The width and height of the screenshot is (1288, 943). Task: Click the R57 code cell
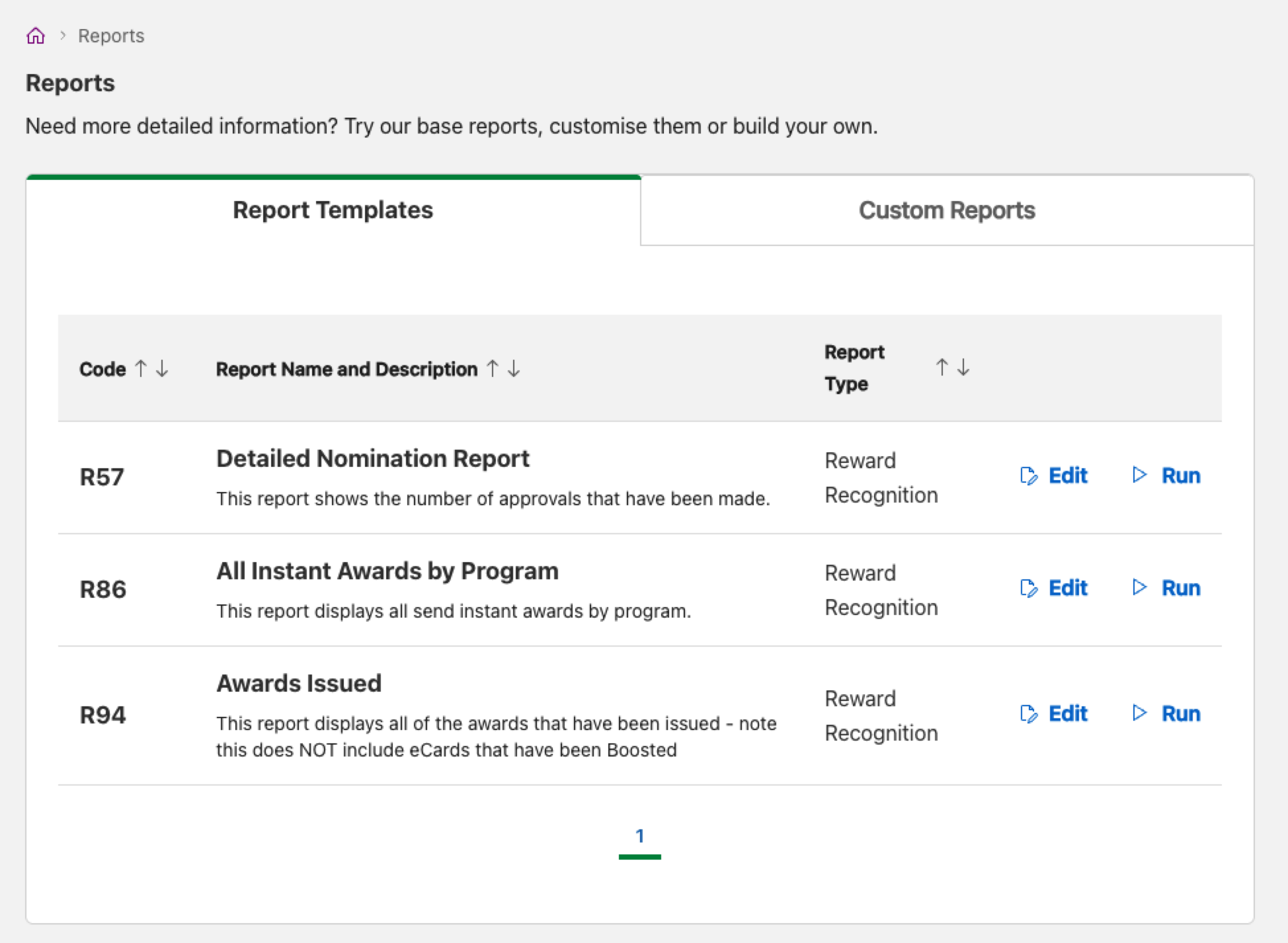point(102,477)
